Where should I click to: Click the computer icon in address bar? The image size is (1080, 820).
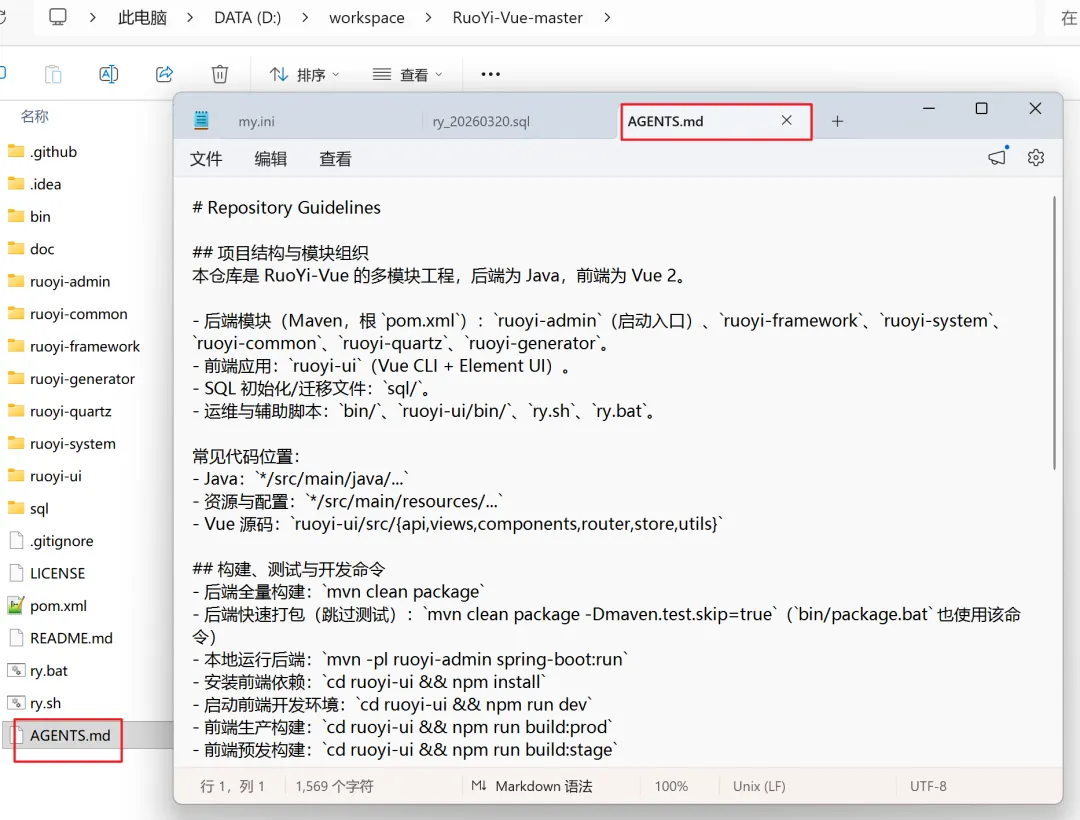pos(58,17)
